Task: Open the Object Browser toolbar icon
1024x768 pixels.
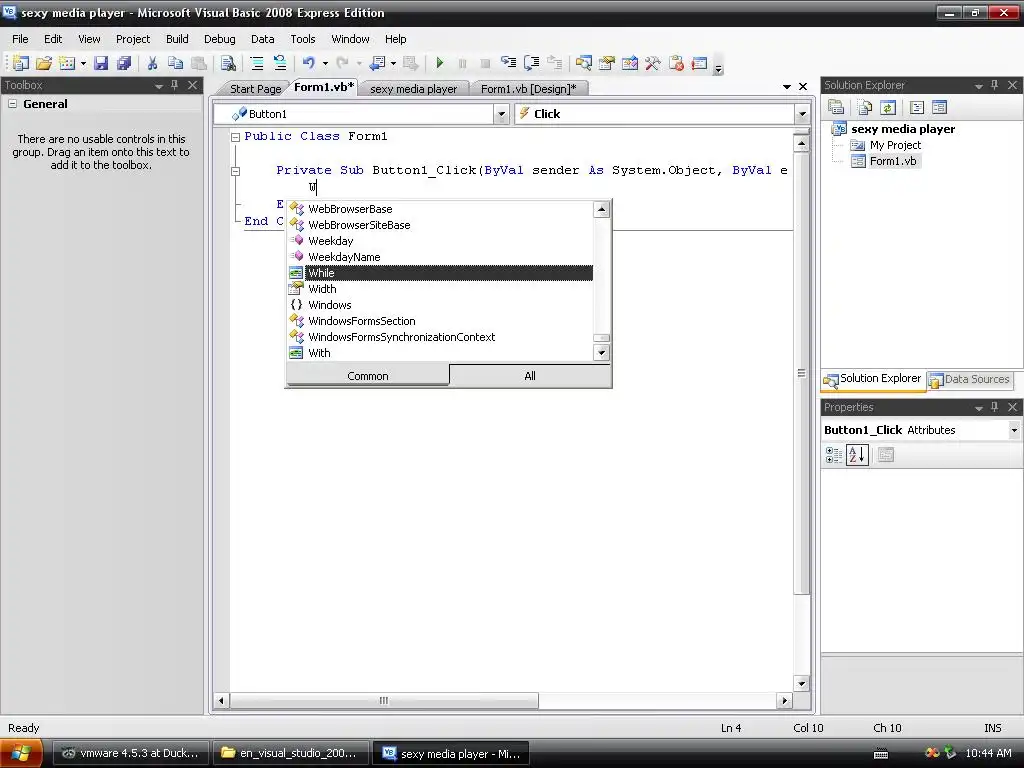Action: (x=630, y=63)
